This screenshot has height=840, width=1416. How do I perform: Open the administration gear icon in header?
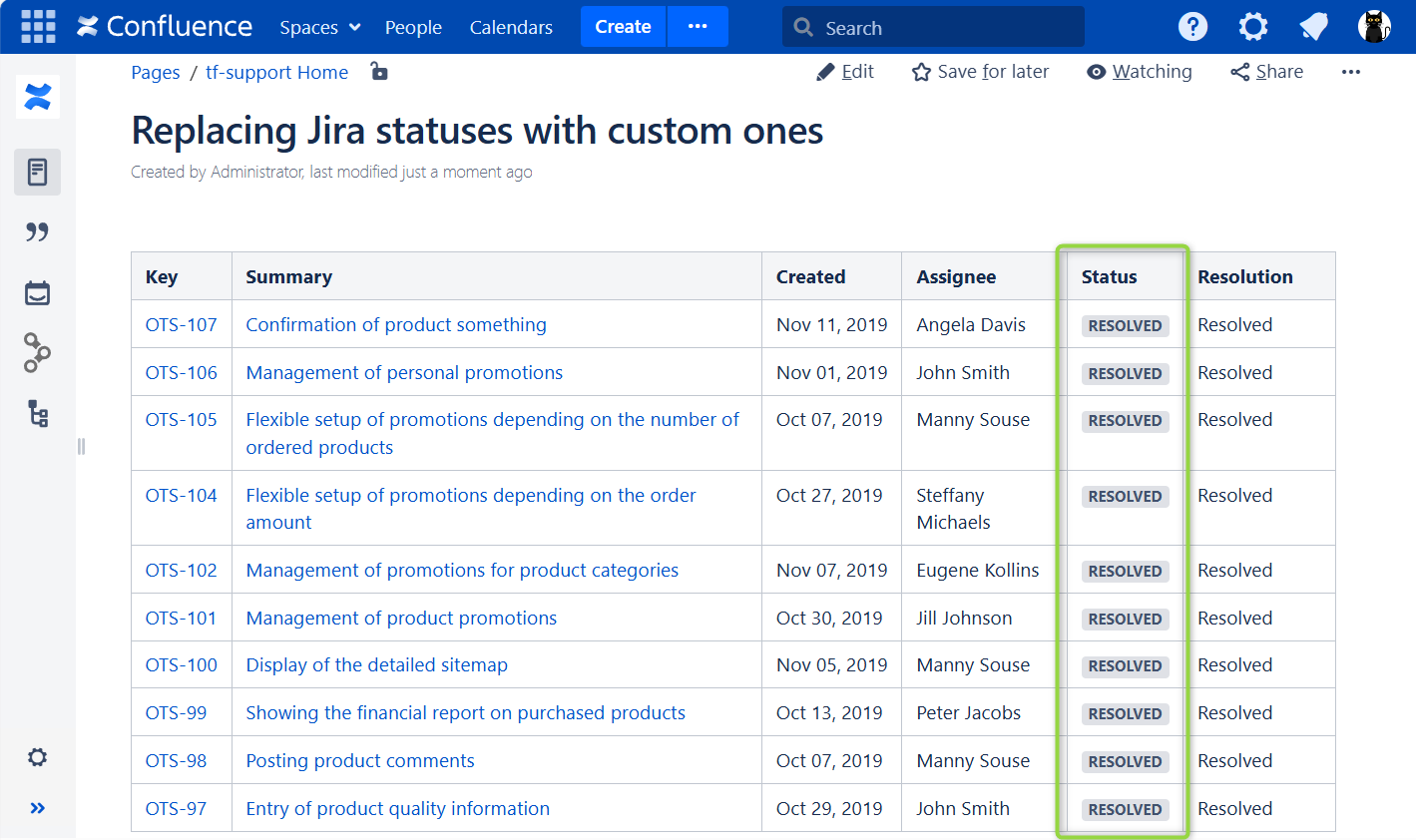click(x=1253, y=27)
